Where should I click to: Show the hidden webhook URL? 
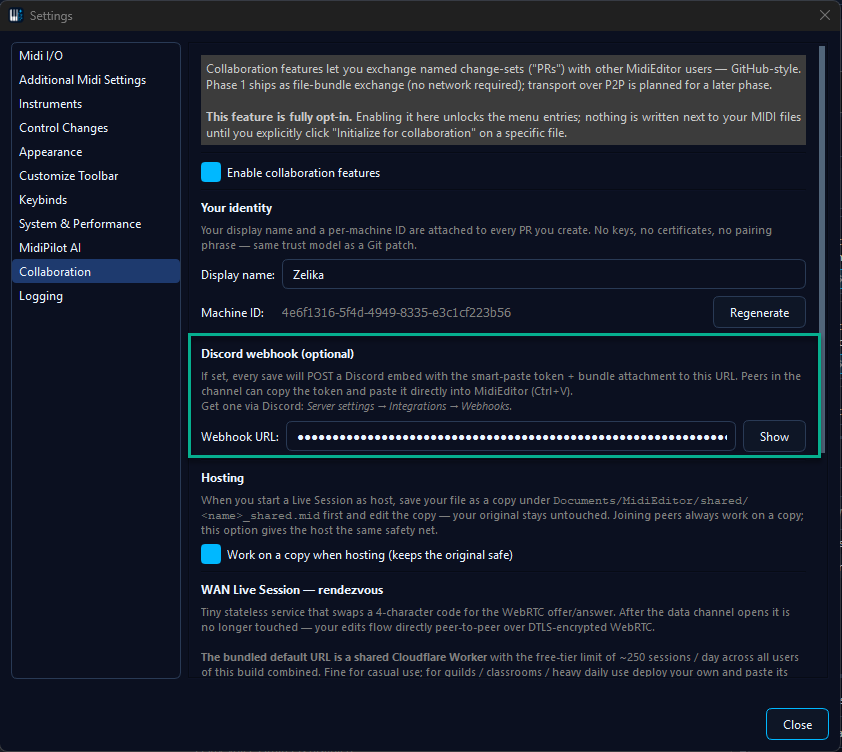pyautogui.click(x=774, y=437)
